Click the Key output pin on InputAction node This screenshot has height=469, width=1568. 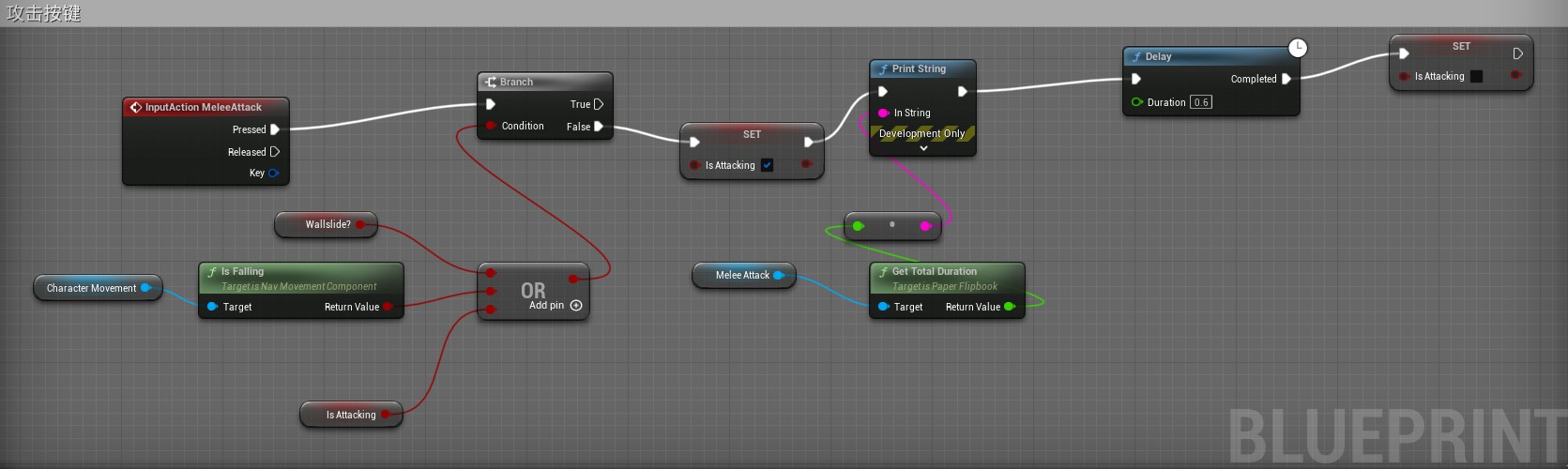[274, 174]
